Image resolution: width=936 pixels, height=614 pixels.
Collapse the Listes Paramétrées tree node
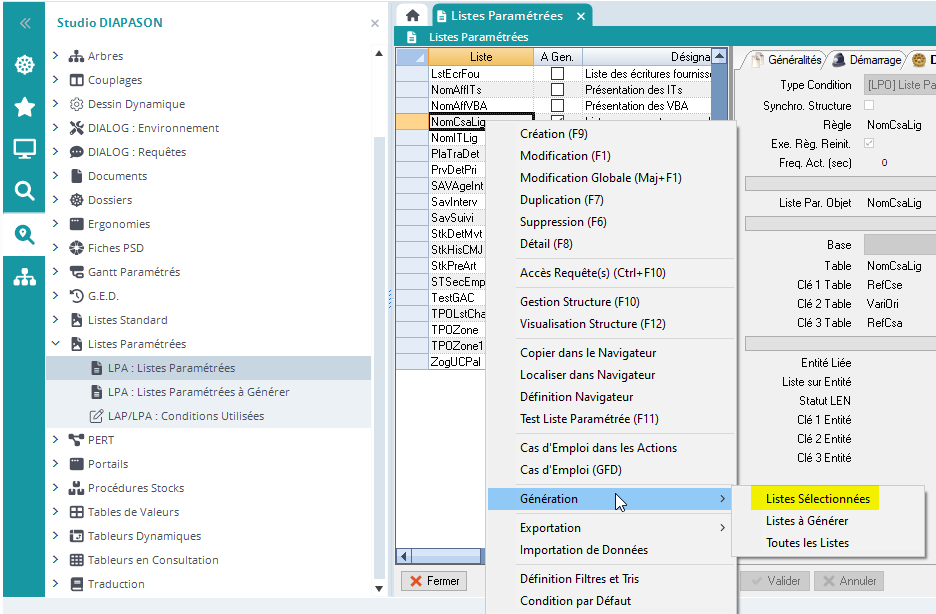57,344
